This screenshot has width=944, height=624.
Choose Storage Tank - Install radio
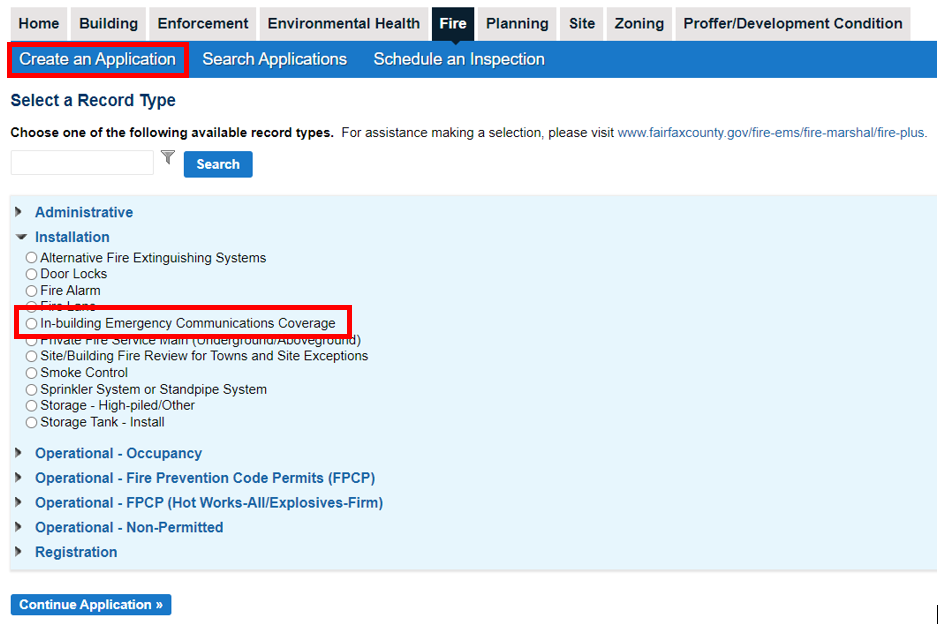[x=31, y=422]
